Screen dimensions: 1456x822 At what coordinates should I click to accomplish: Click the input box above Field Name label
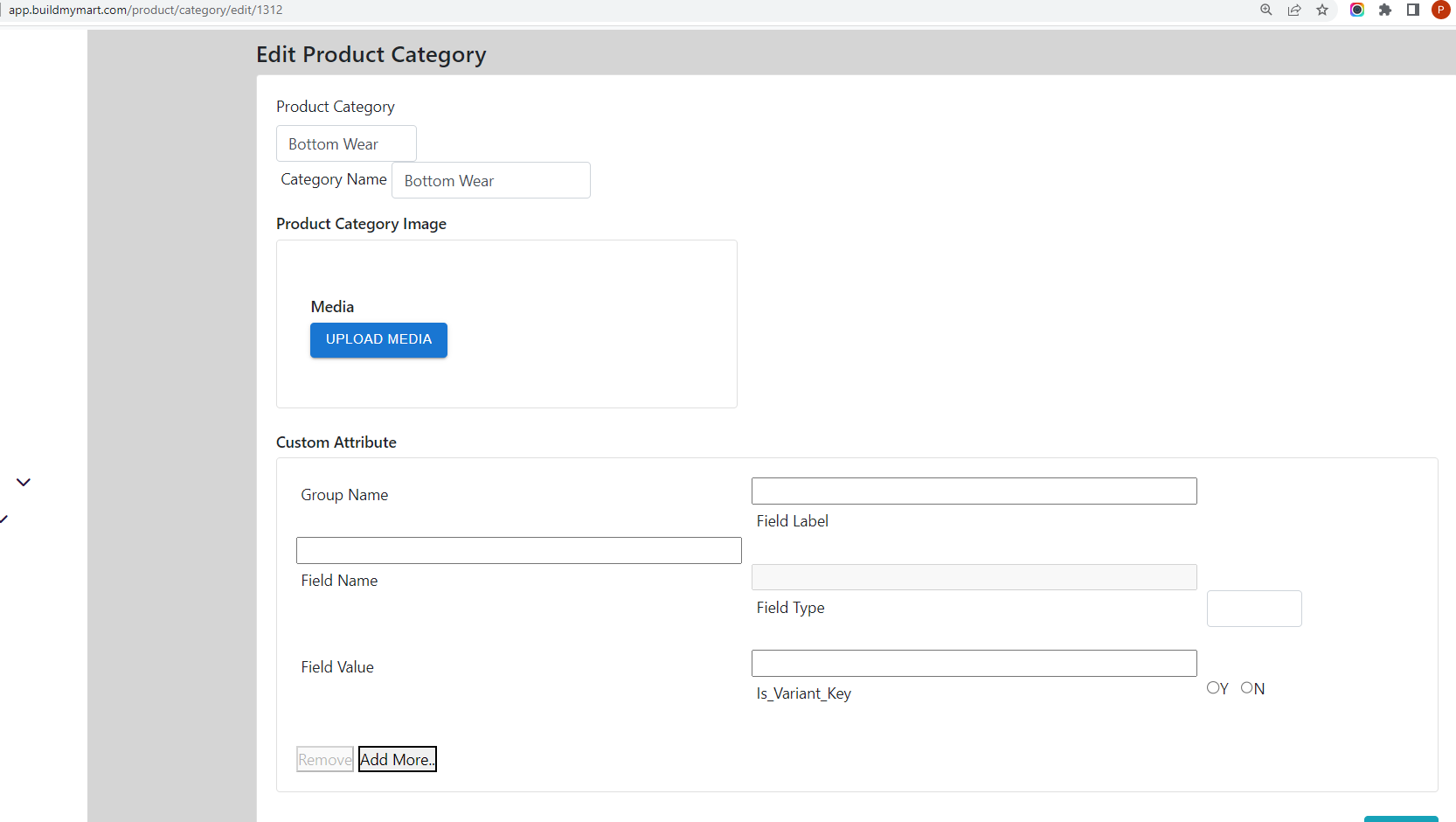pyautogui.click(x=519, y=550)
